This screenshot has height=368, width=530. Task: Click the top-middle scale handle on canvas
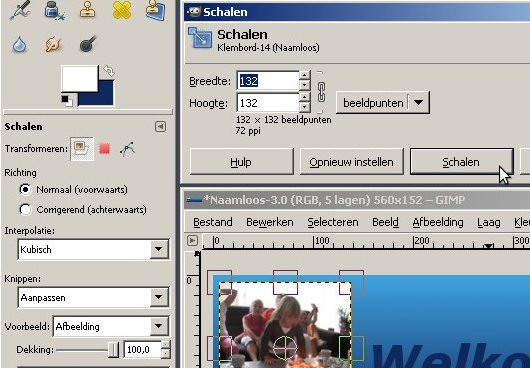285,282
